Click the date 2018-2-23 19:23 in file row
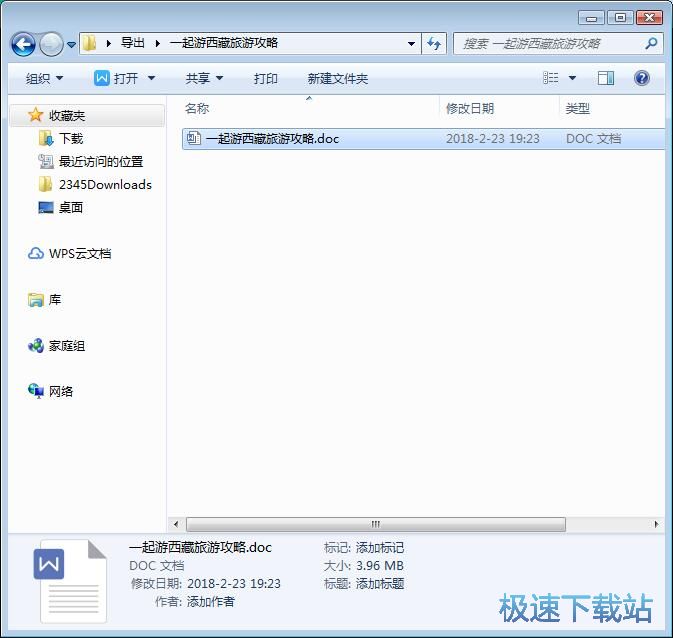Screen dimensions: 673x638 click(x=492, y=139)
